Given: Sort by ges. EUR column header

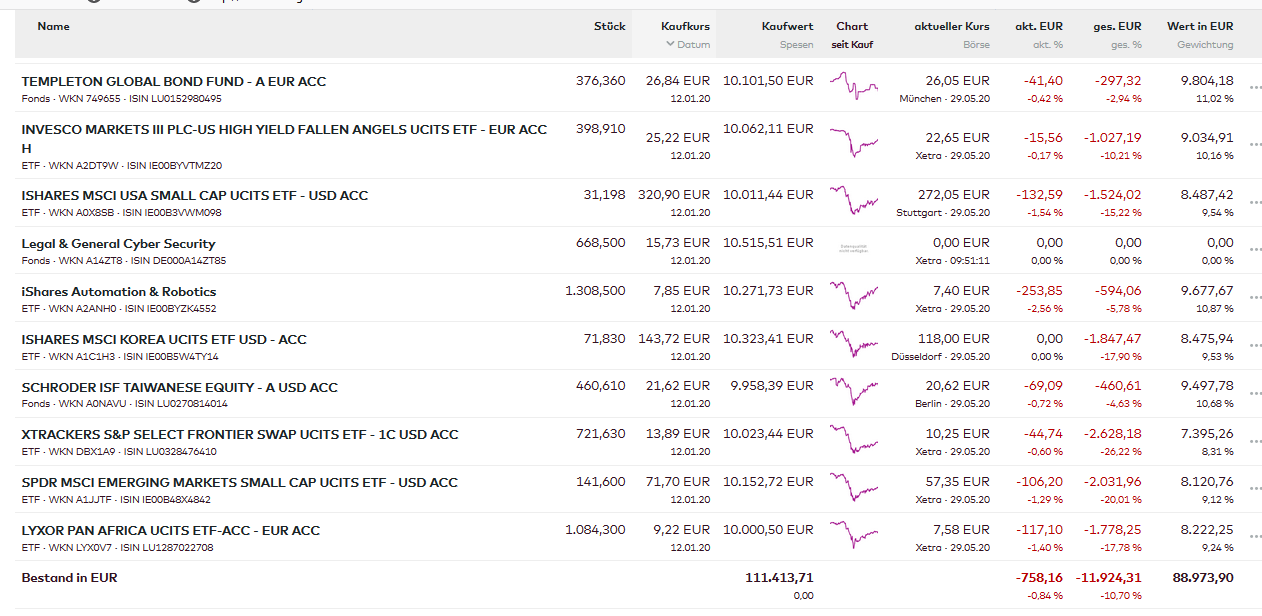Looking at the screenshot, I should tap(1117, 27).
